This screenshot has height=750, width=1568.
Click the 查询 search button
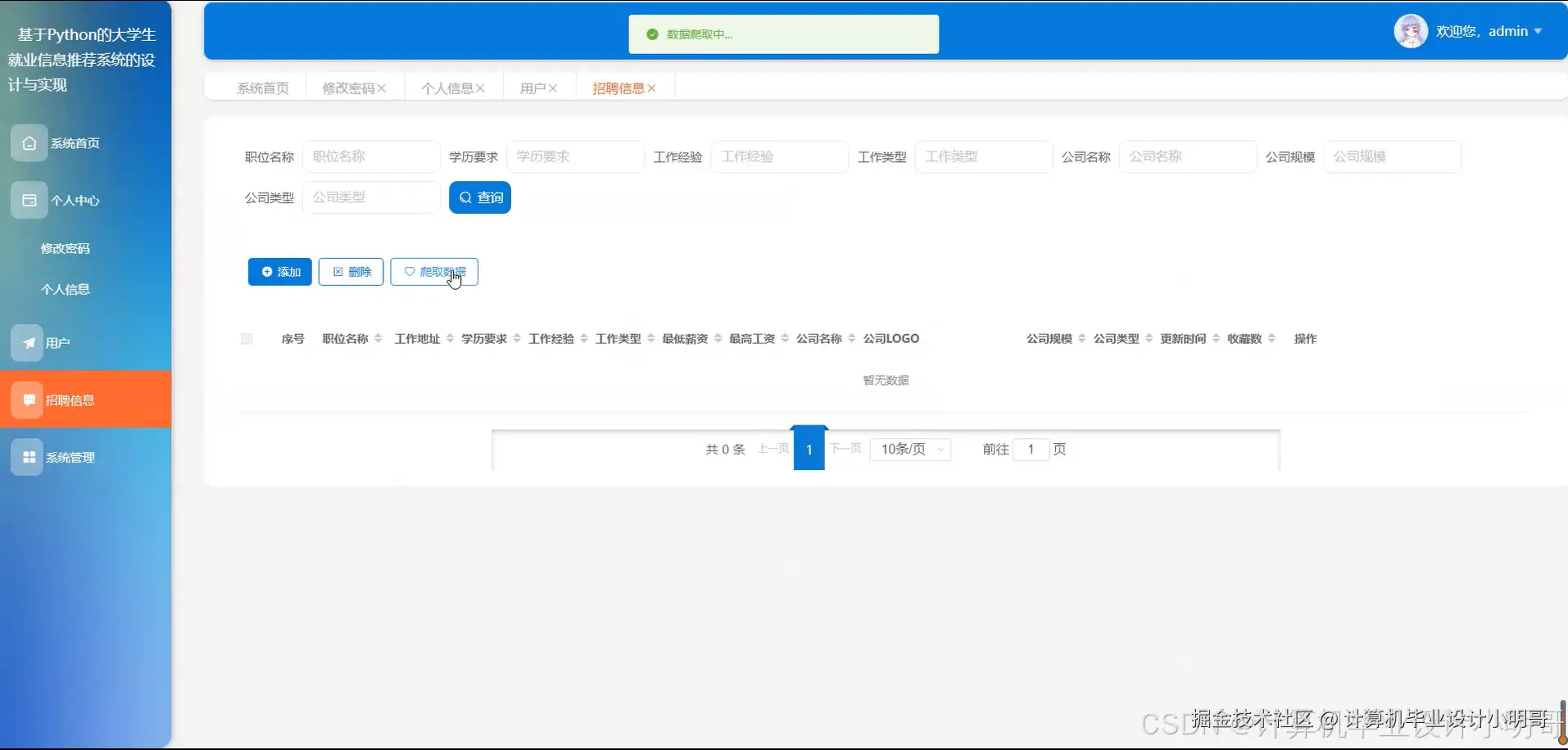pos(479,197)
